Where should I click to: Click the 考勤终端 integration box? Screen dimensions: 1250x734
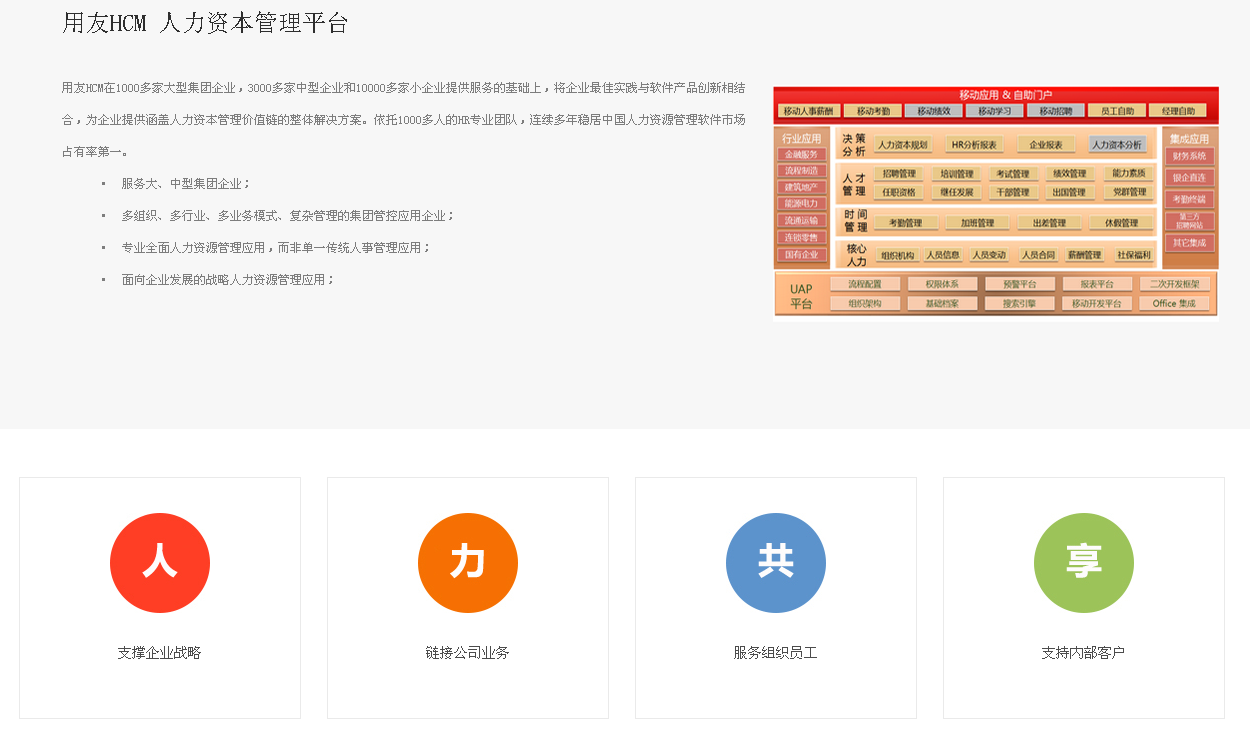(x=1190, y=199)
